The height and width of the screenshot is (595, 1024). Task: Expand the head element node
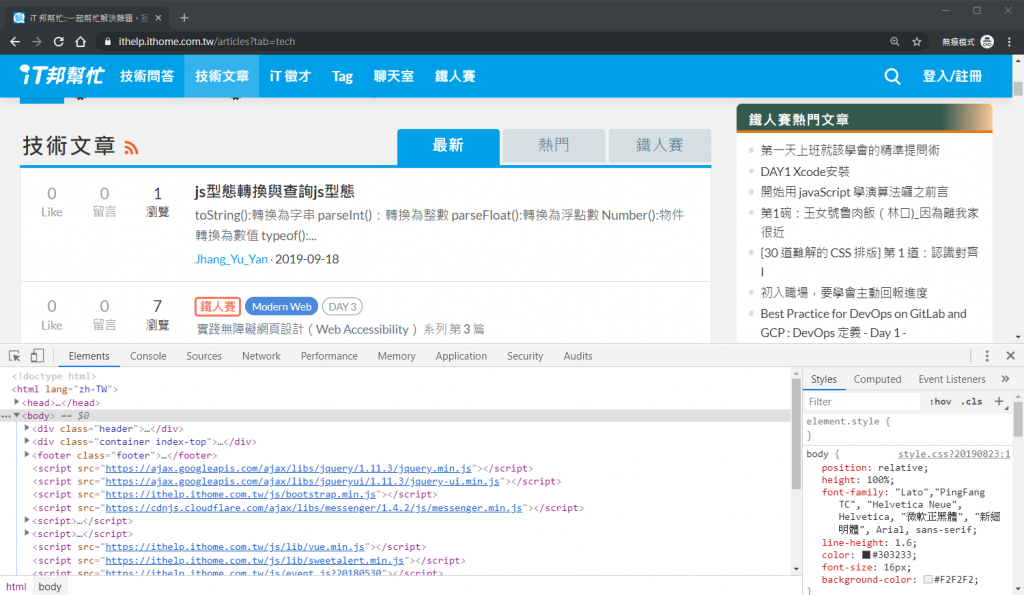pos(16,402)
